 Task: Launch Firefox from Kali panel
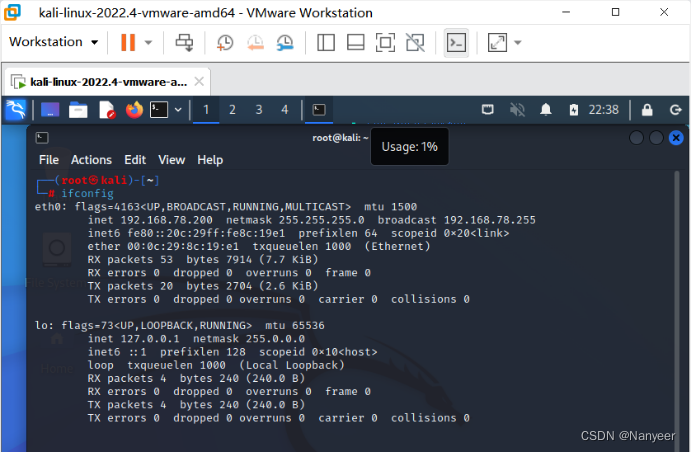[134, 109]
